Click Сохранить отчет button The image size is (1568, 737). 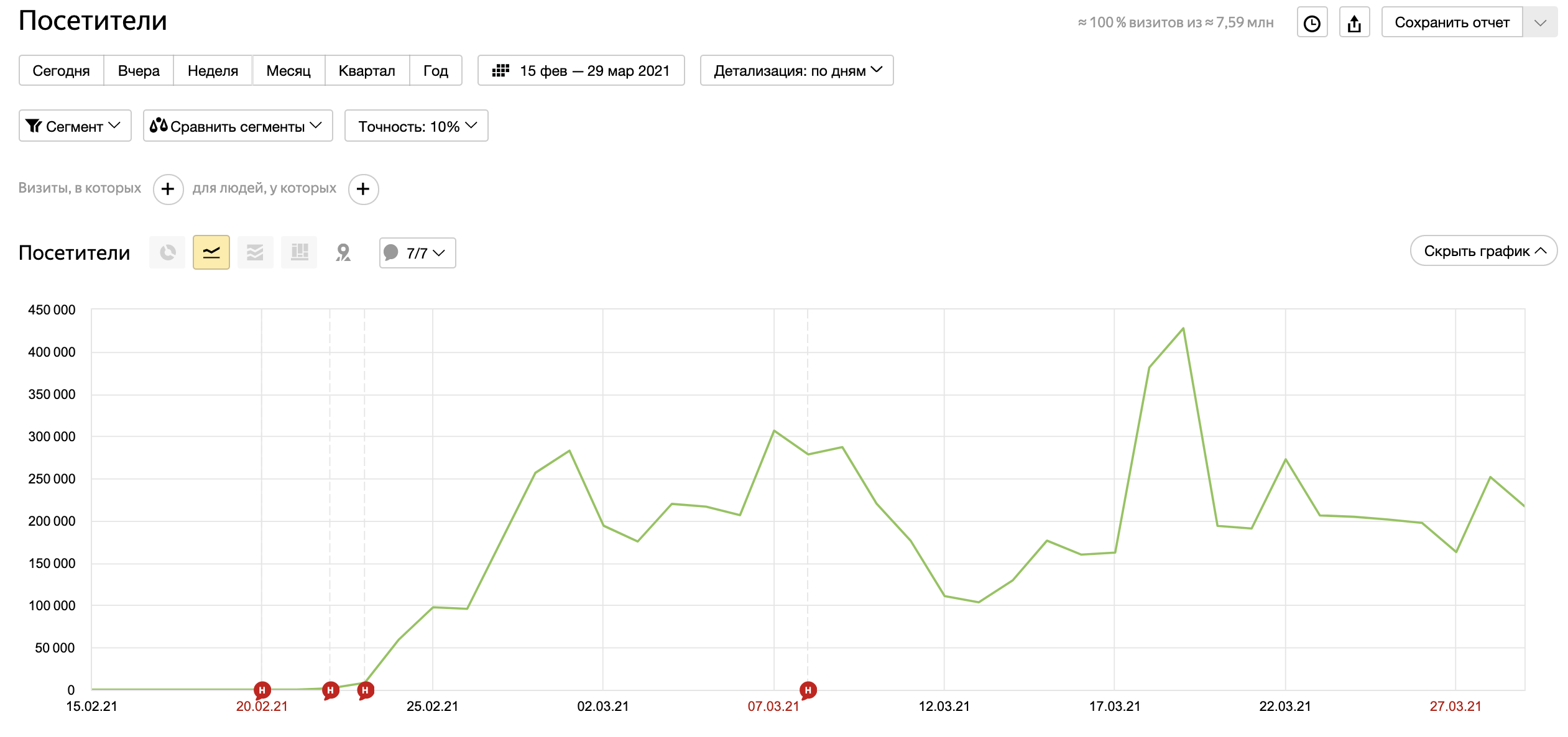pyautogui.click(x=1452, y=23)
